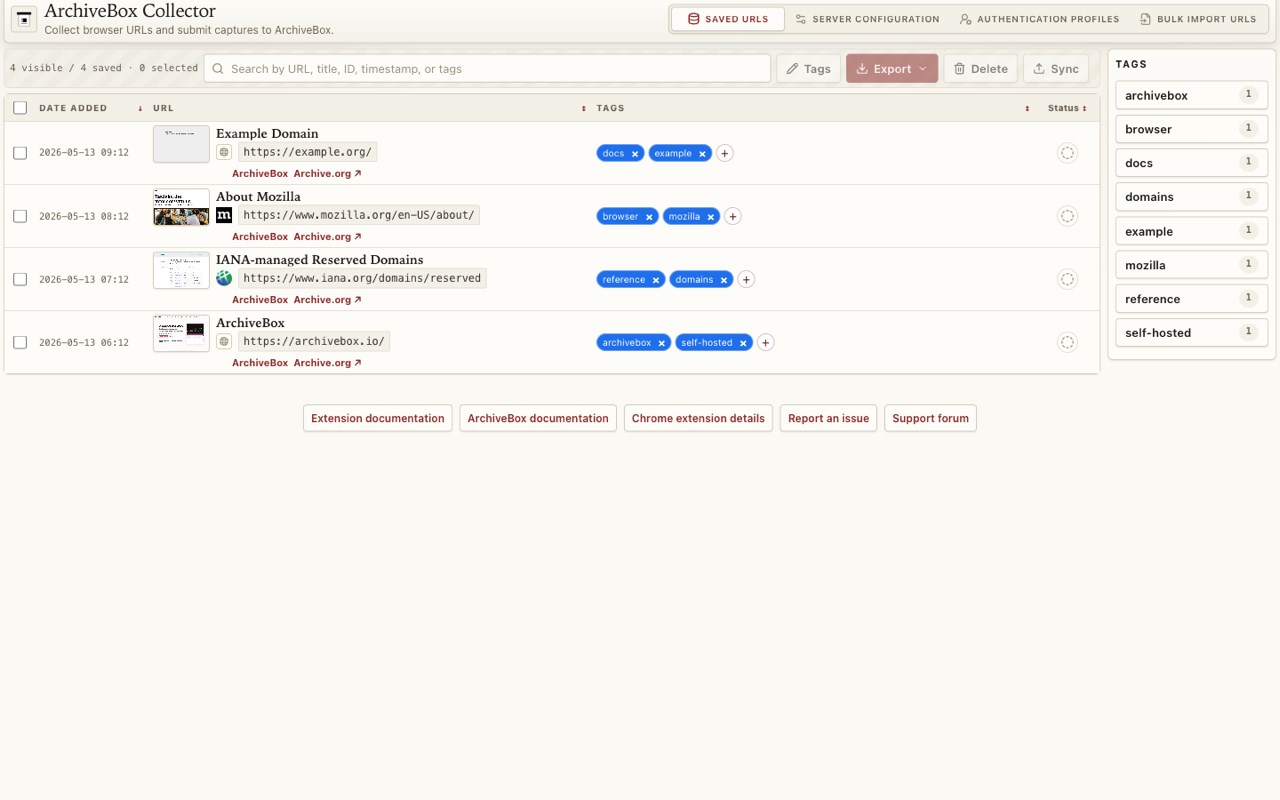
Task: Open the ArchiveBox page thumbnail
Action: pos(181,333)
